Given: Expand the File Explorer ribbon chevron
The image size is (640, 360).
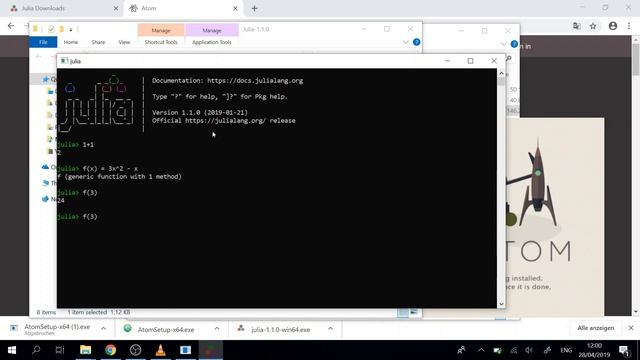Looking at the screenshot, I should 405,42.
